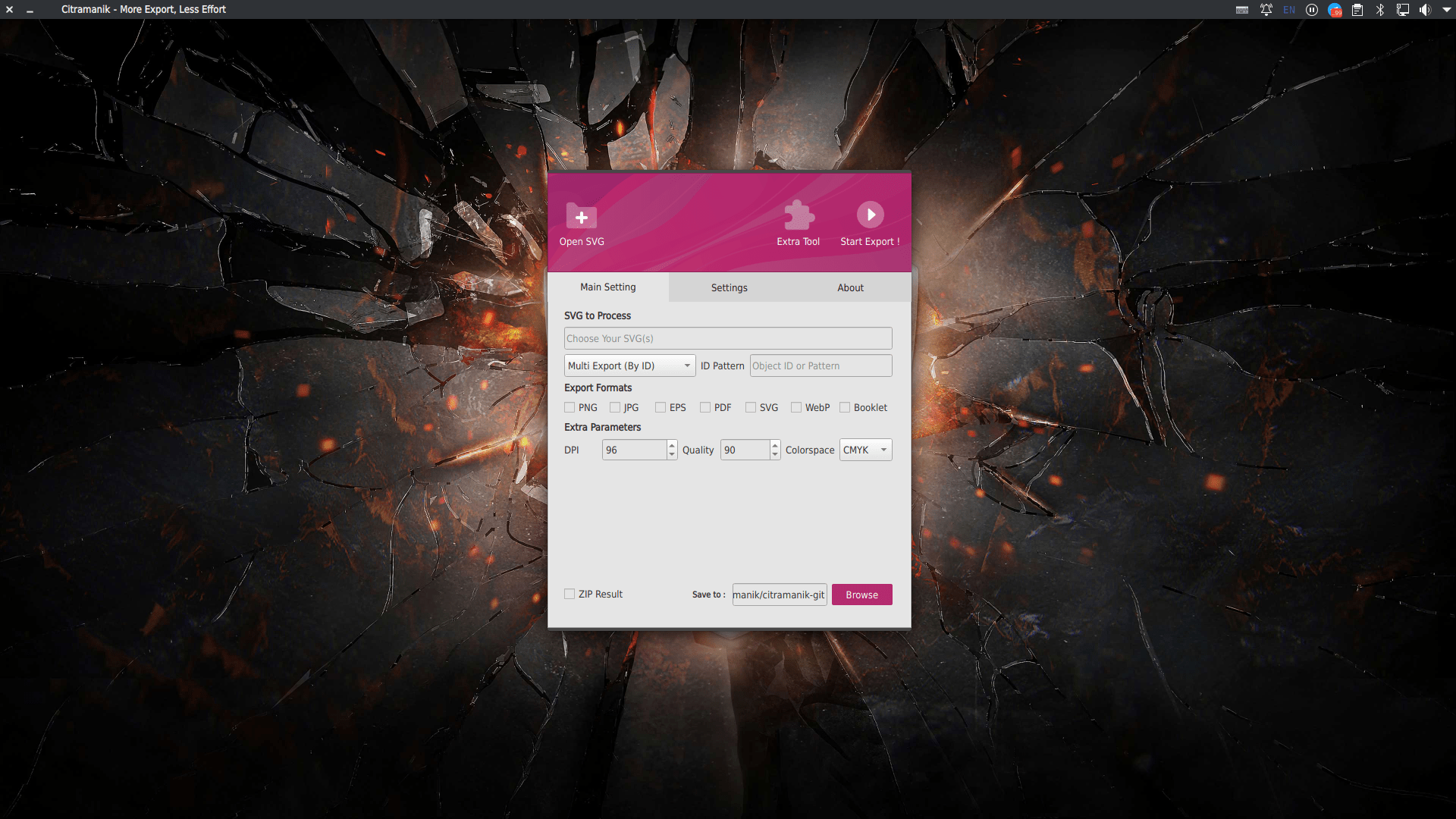Tick the PDF format checkbox
Viewport: 1456px width, 819px height.
(705, 407)
